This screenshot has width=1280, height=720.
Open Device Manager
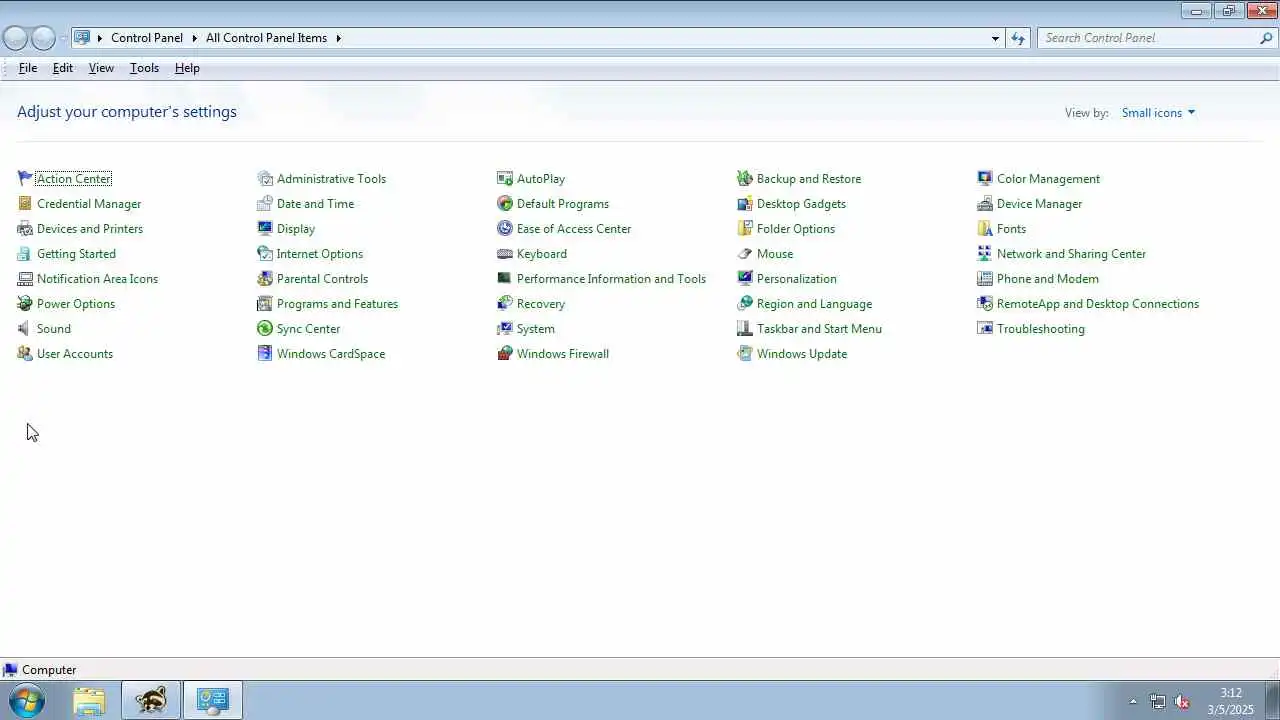[1039, 204]
